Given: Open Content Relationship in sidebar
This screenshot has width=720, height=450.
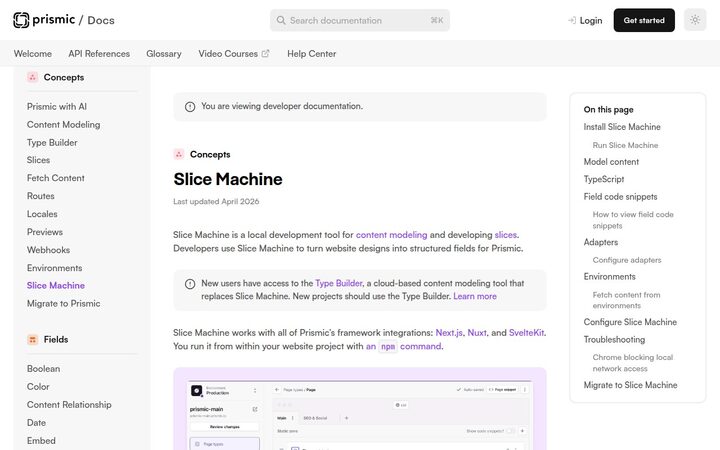Looking at the screenshot, I should pos(69,405).
